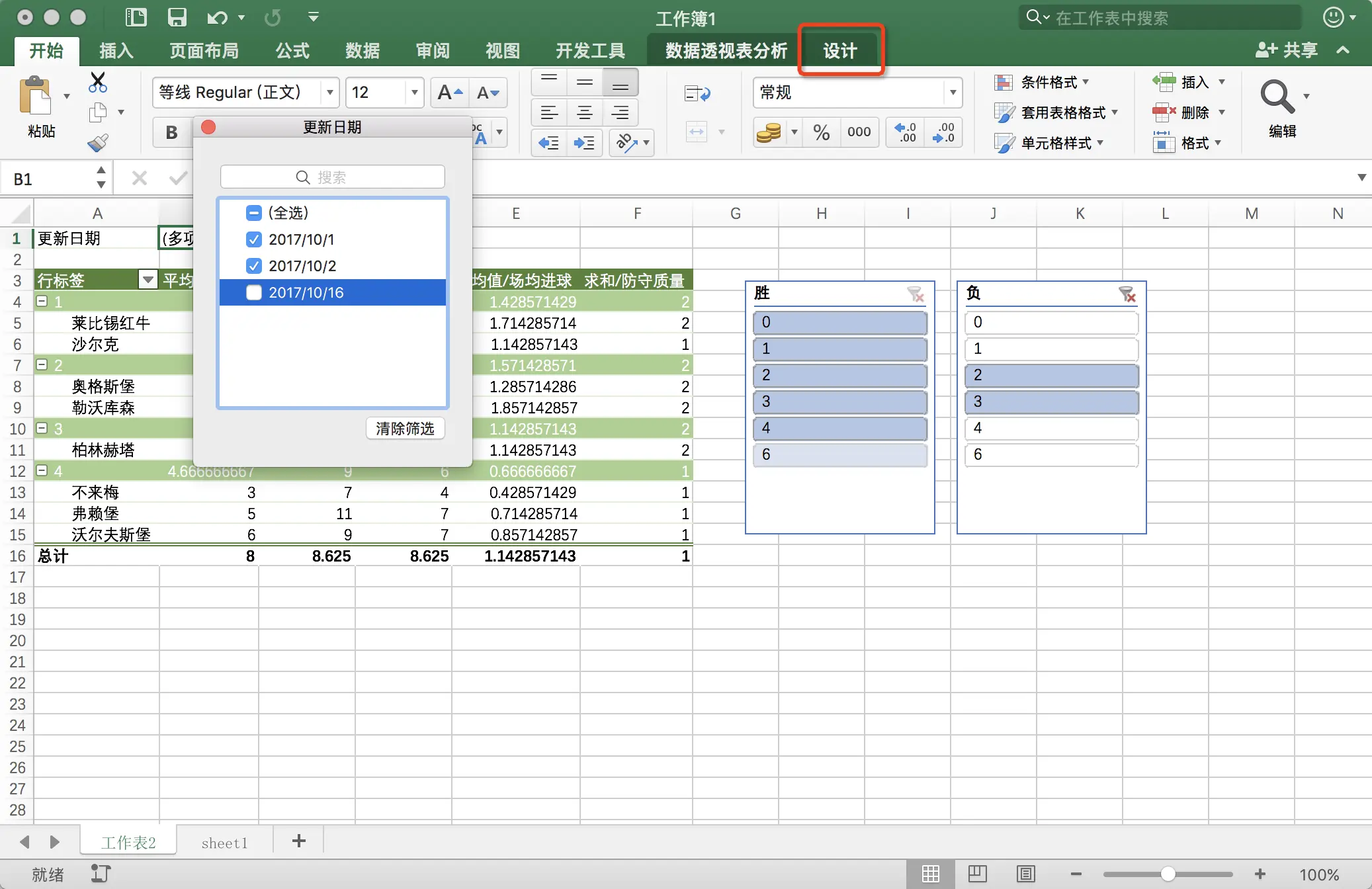Select item 6 in 负 slicer
1372x889 pixels.
1050,454
